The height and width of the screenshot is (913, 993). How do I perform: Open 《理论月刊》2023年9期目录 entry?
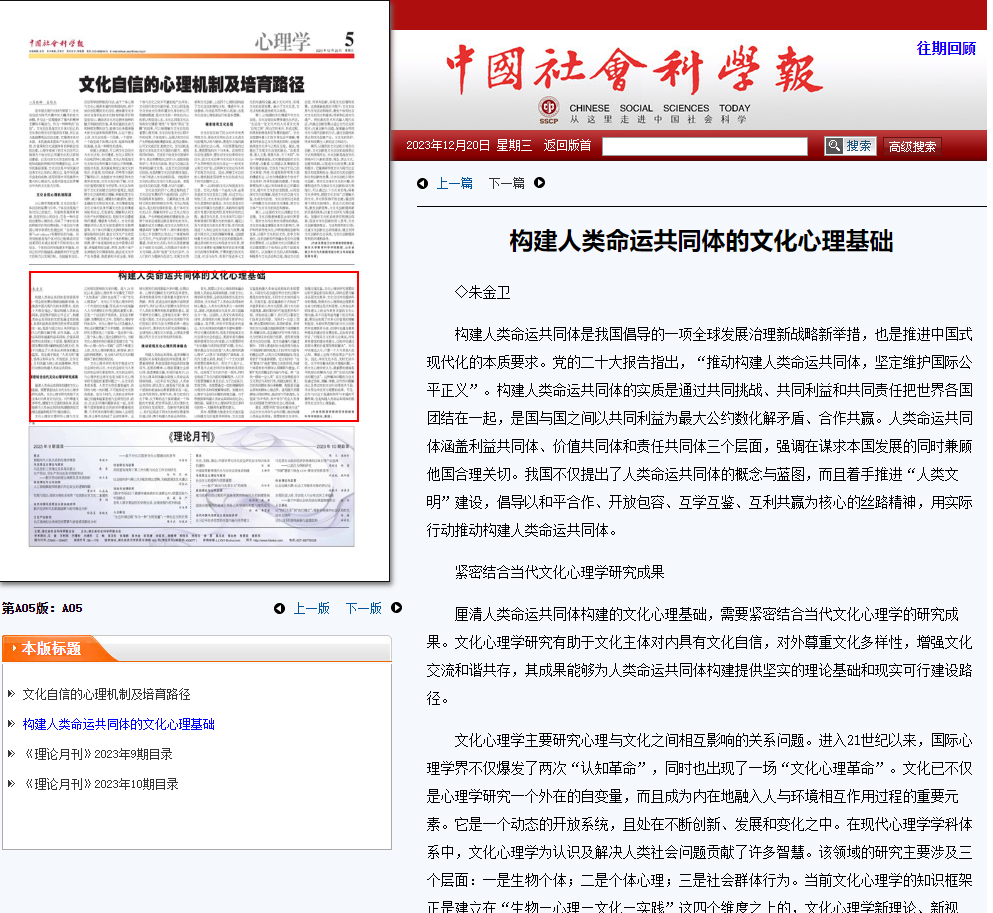point(97,754)
